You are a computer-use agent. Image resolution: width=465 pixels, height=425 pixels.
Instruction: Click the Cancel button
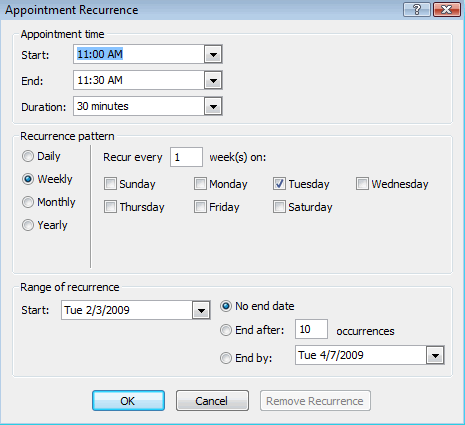(212, 401)
